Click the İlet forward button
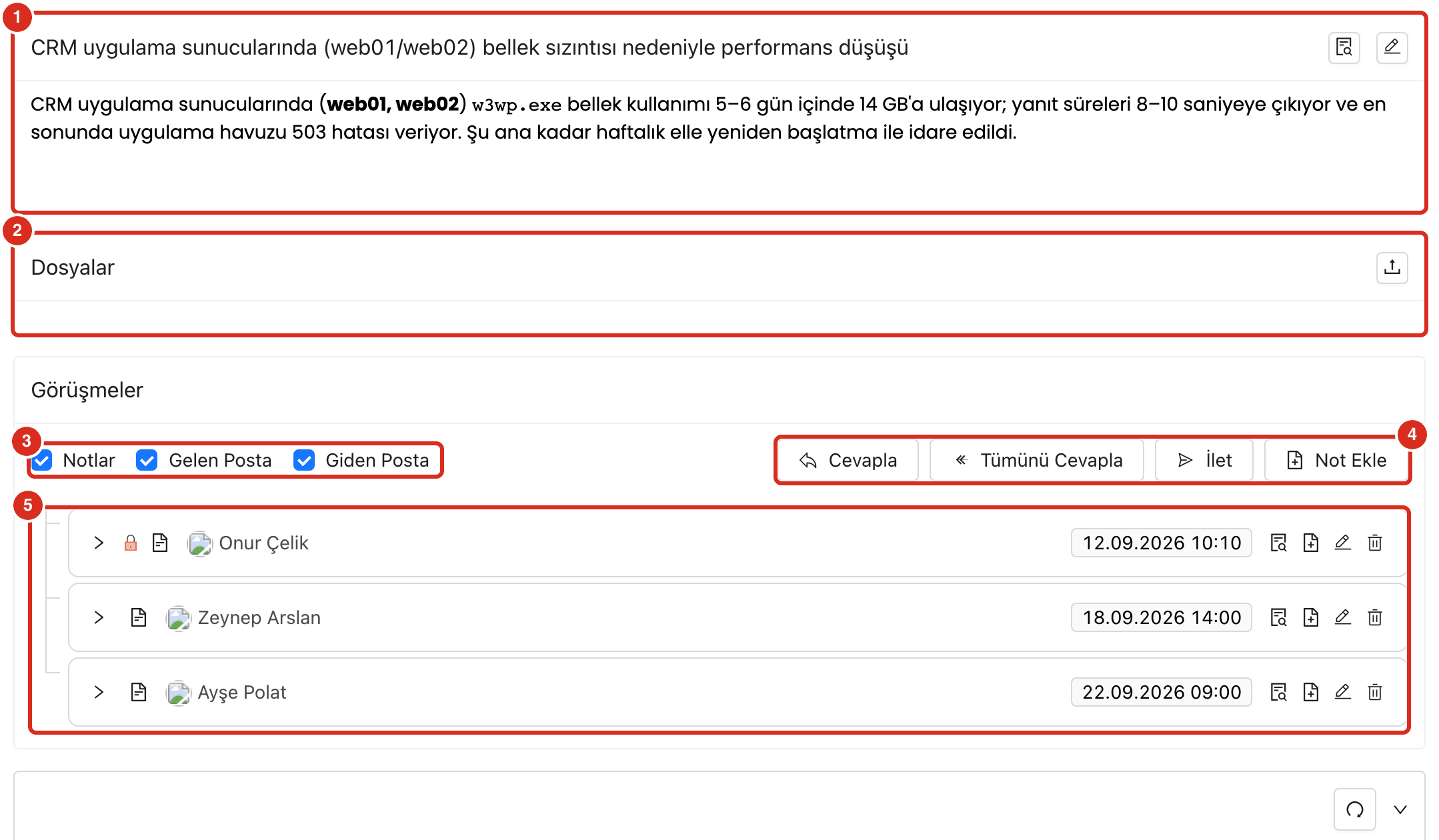 pos(1204,461)
